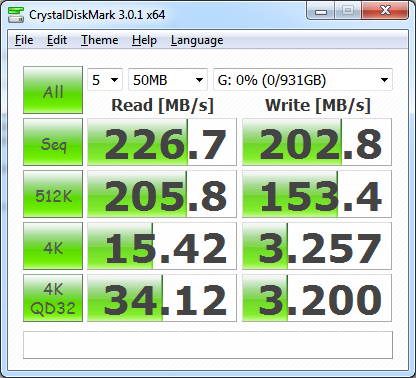416x378 pixels.
Task: Run all benchmarks with the All button
Action: coord(53,90)
